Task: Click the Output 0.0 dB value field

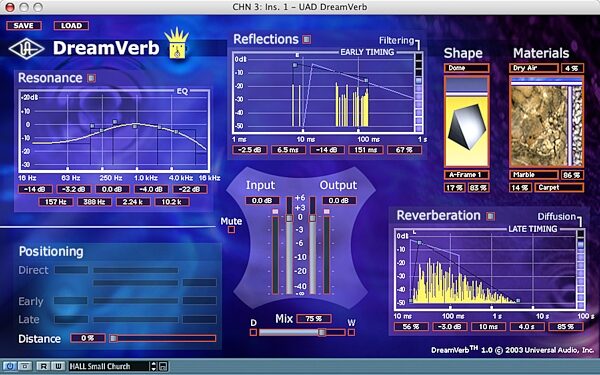Action: (x=339, y=201)
